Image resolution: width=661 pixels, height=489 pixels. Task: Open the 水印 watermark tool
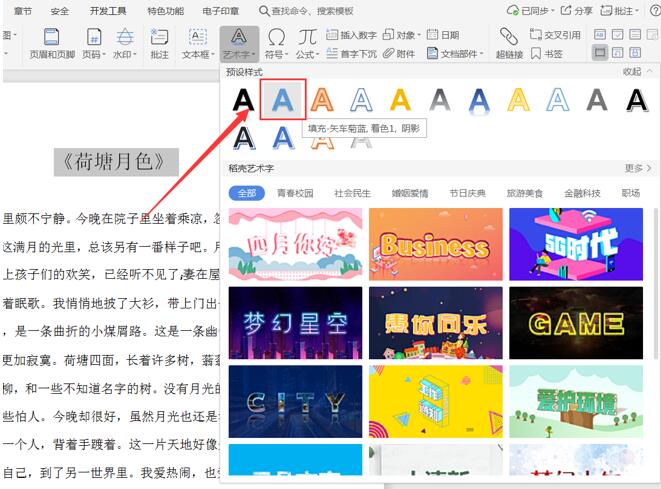pyautogui.click(x=125, y=43)
